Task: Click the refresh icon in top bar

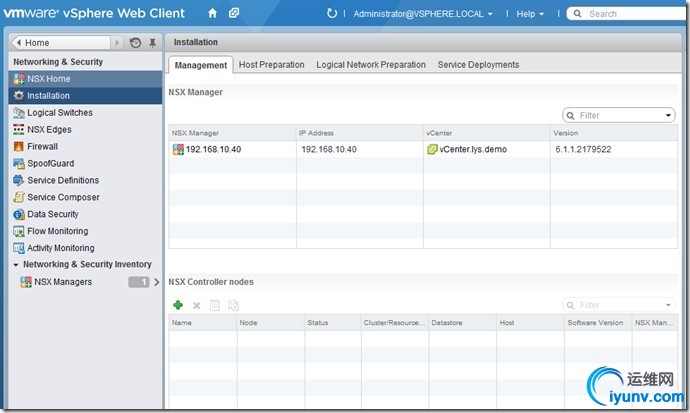Action: click(332, 14)
